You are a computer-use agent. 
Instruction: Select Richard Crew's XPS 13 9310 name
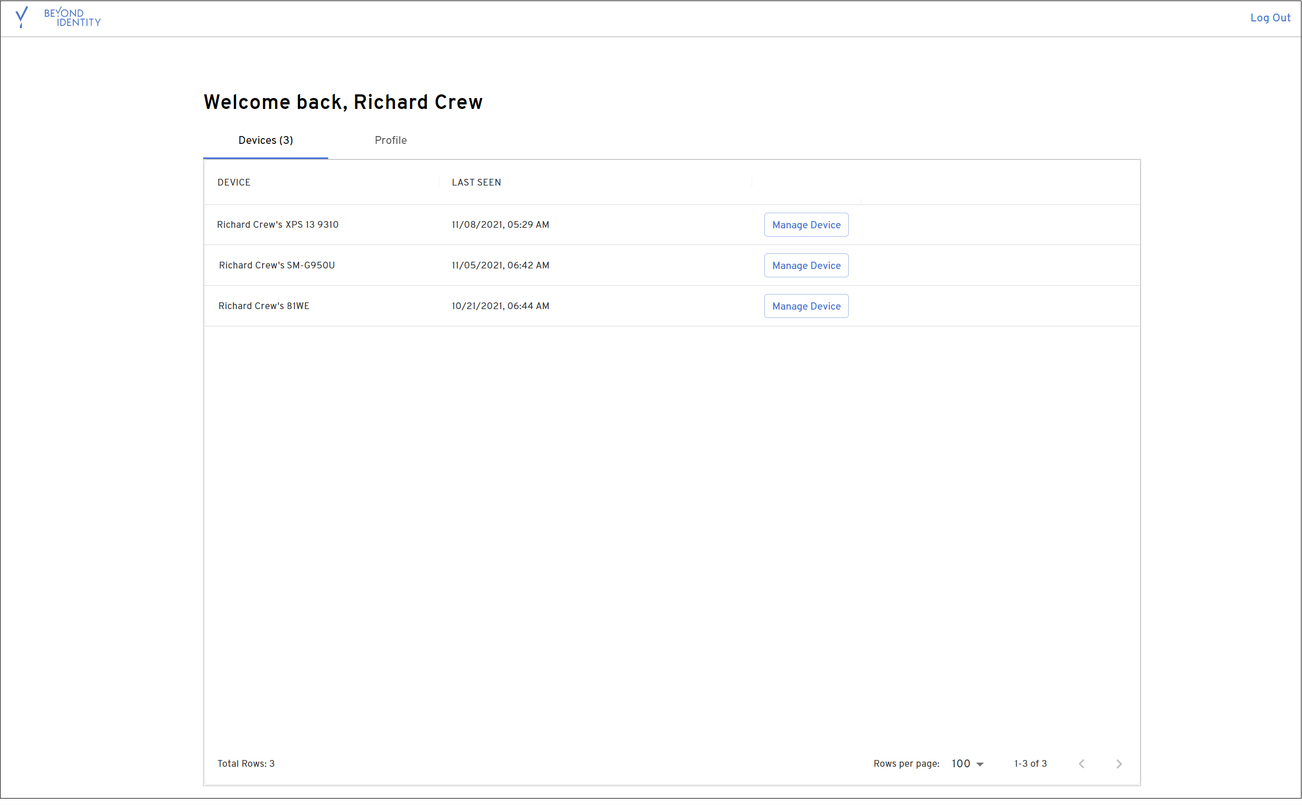coord(277,225)
